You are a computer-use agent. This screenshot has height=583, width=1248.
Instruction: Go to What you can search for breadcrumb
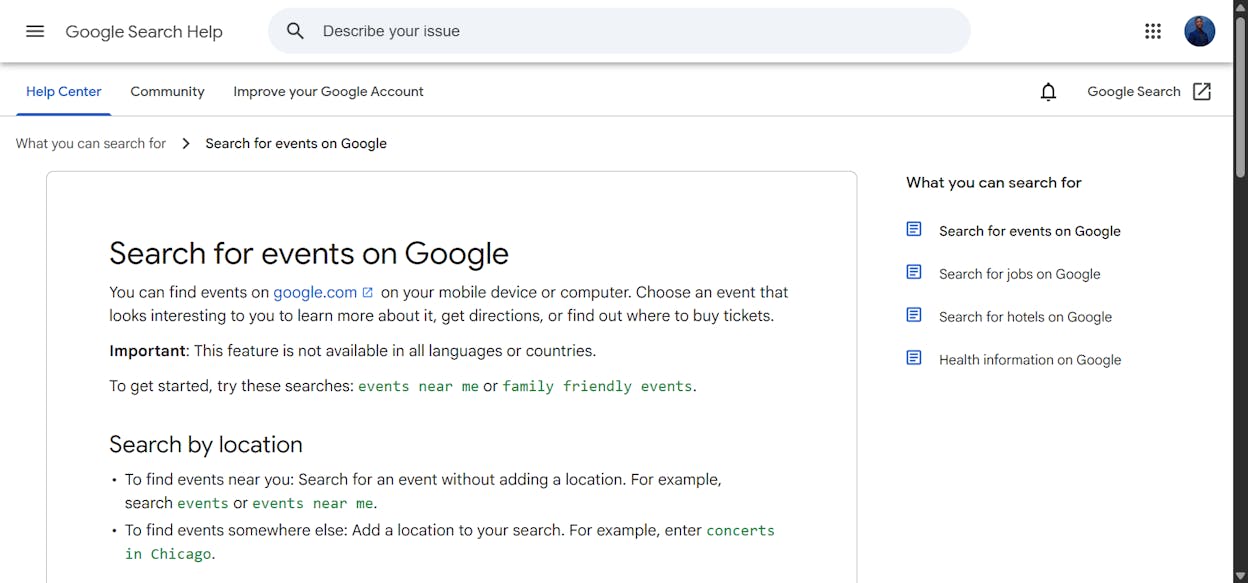coord(91,144)
